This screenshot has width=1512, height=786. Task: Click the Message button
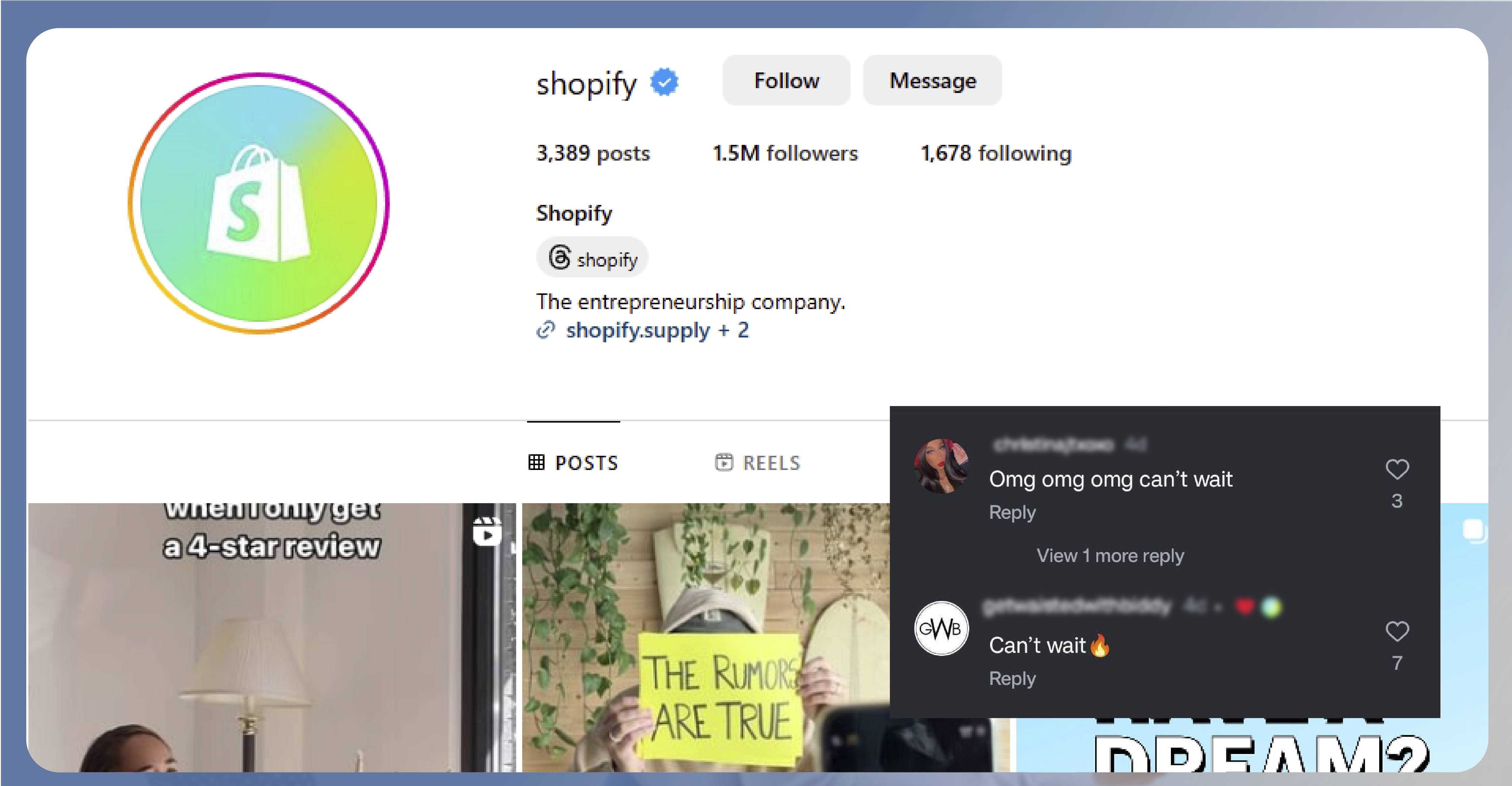click(x=932, y=80)
